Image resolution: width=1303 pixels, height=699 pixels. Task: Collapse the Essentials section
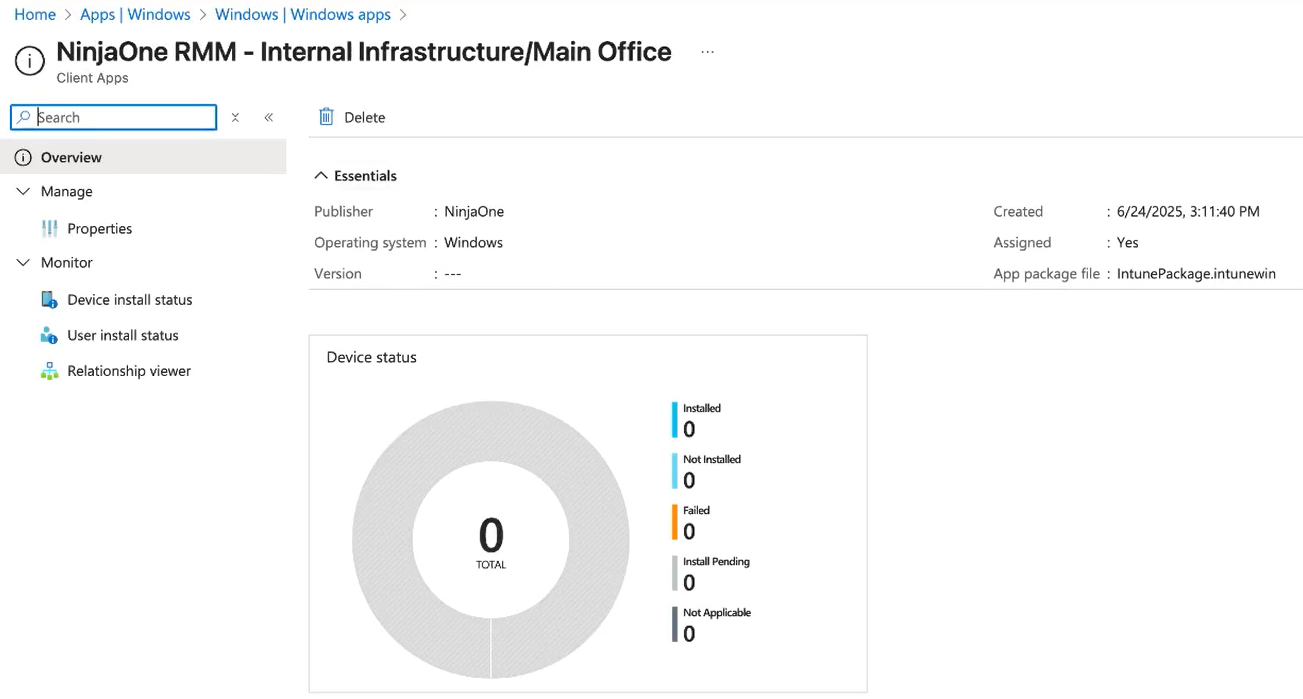pyautogui.click(x=321, y=176)
